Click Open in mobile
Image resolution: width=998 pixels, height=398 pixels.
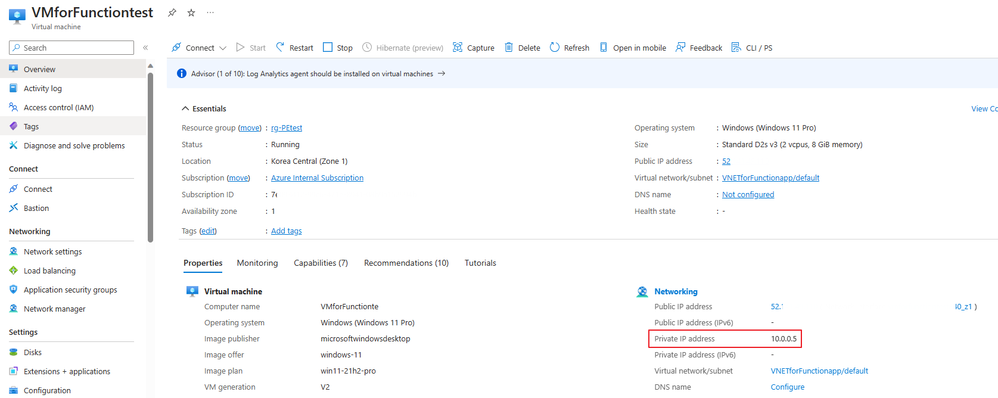click(633, 48)
